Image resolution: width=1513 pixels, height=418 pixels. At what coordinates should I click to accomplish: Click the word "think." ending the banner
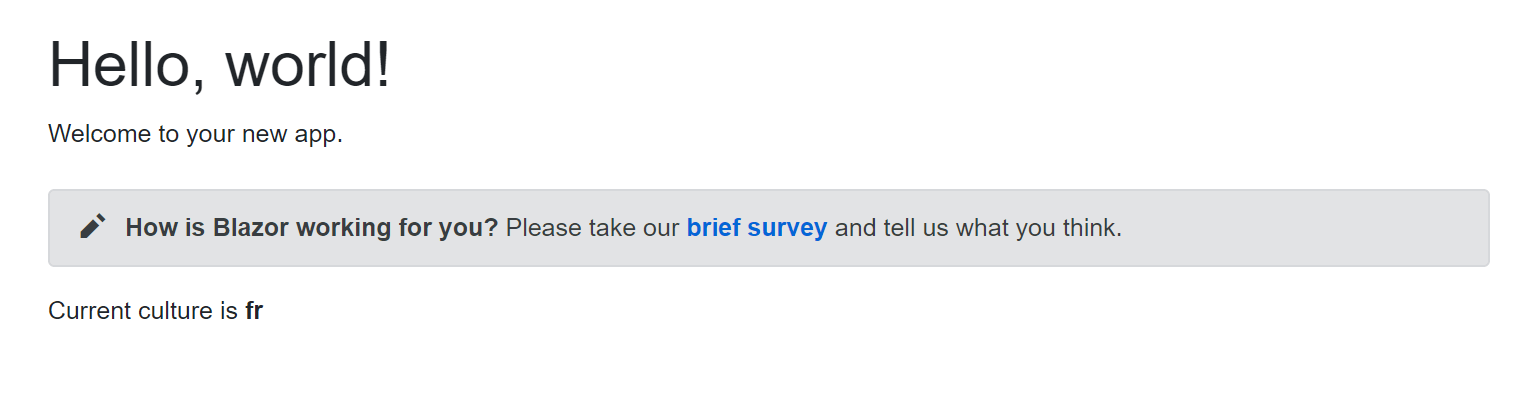click(x=1092, y=228)
